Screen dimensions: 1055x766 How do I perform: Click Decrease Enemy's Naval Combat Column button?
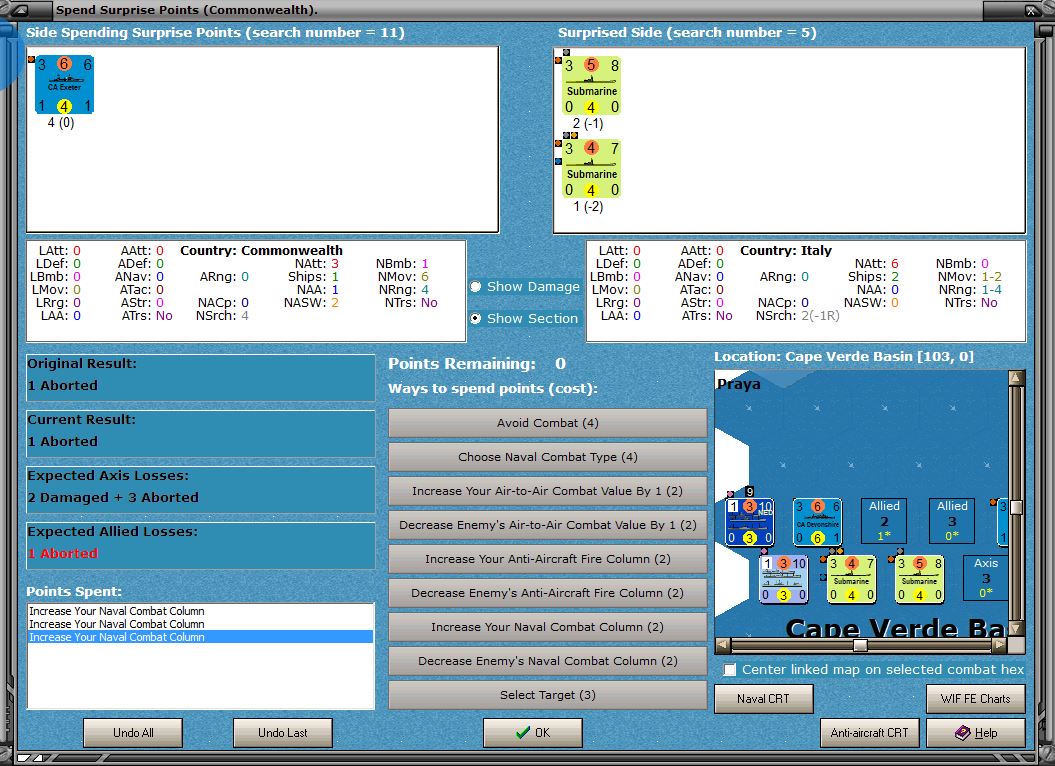tap(548, 661)
